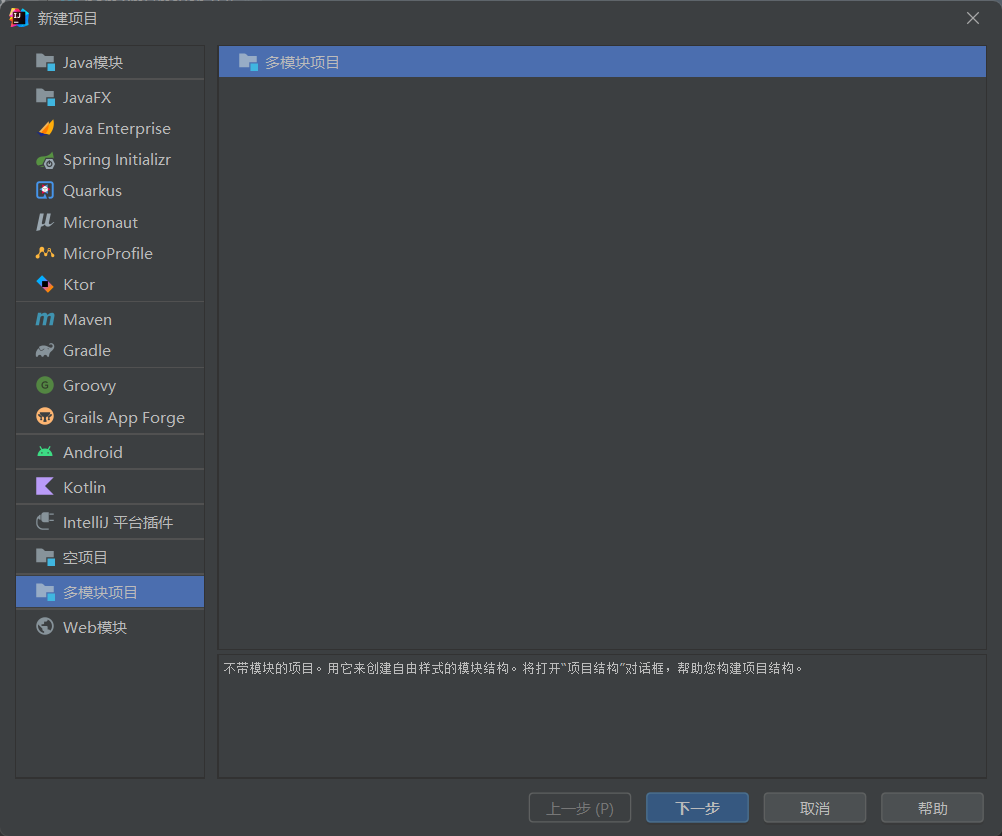Click the 下一步 button
1002x836 pixels.
tap(697, 808)
